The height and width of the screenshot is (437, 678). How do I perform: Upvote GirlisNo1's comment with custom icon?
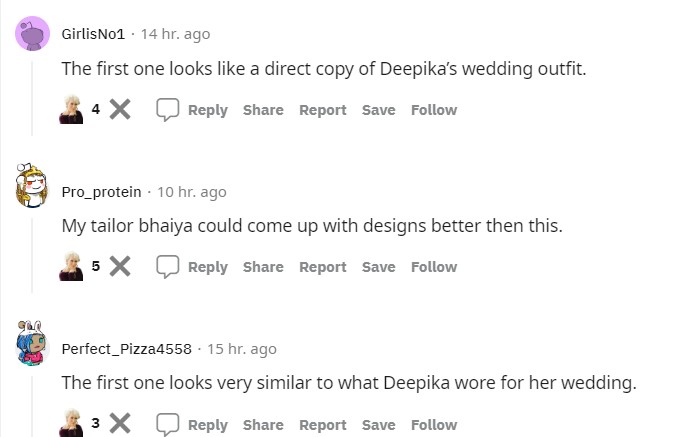click(x=71, y=109)
